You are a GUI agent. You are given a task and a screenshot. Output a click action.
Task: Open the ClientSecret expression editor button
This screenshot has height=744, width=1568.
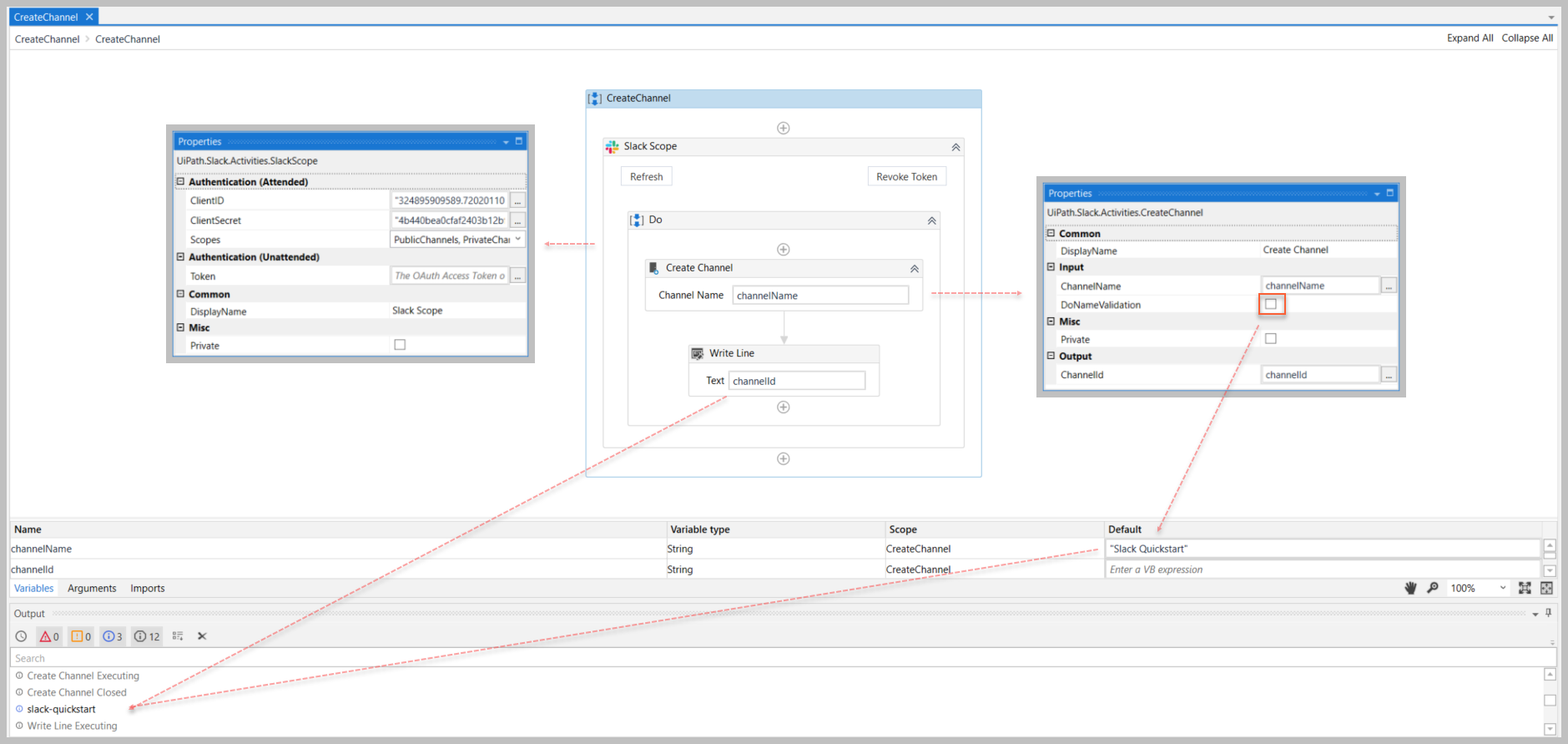point(518,220)
